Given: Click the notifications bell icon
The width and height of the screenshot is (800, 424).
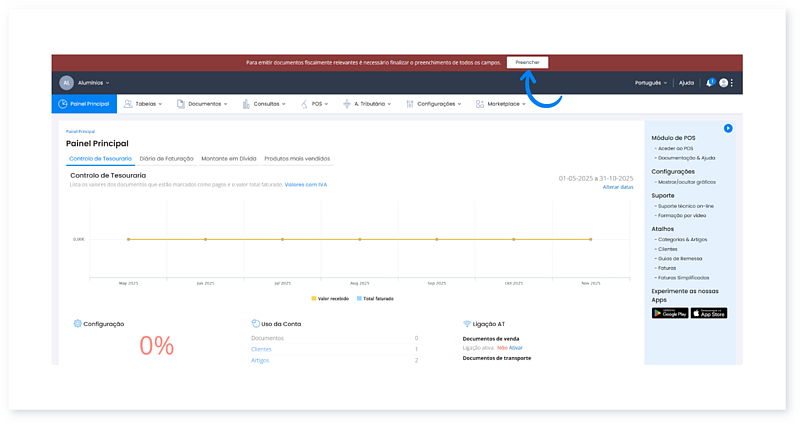Looking at the screenshot, I should pos(709,83).
